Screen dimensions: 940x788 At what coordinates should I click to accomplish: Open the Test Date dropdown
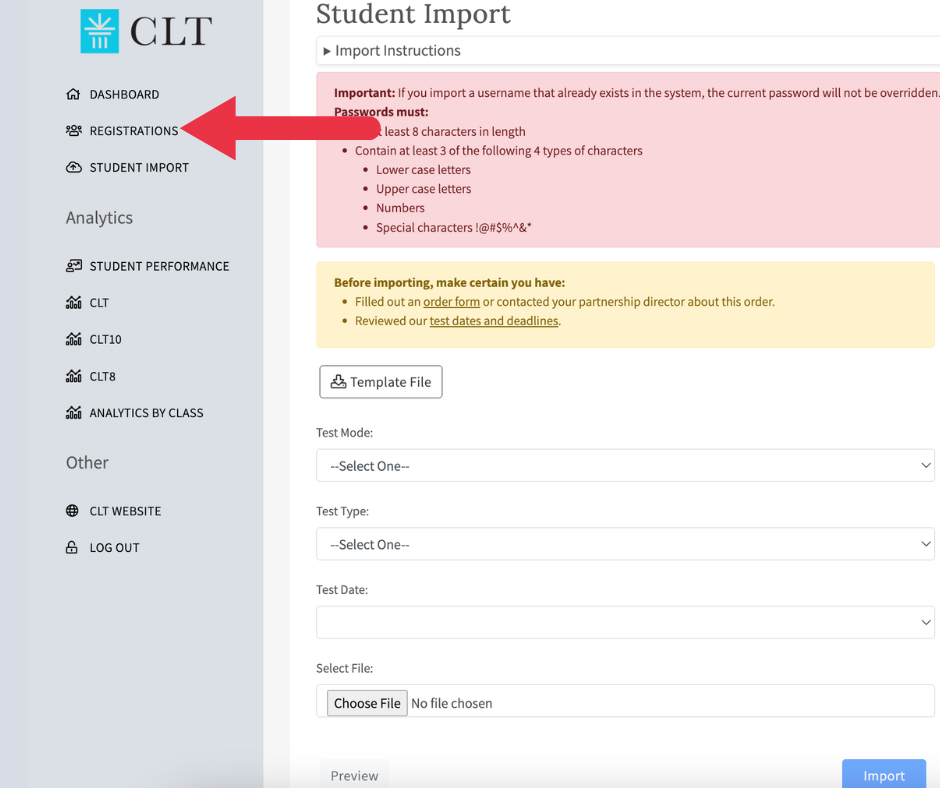point(625,622)
